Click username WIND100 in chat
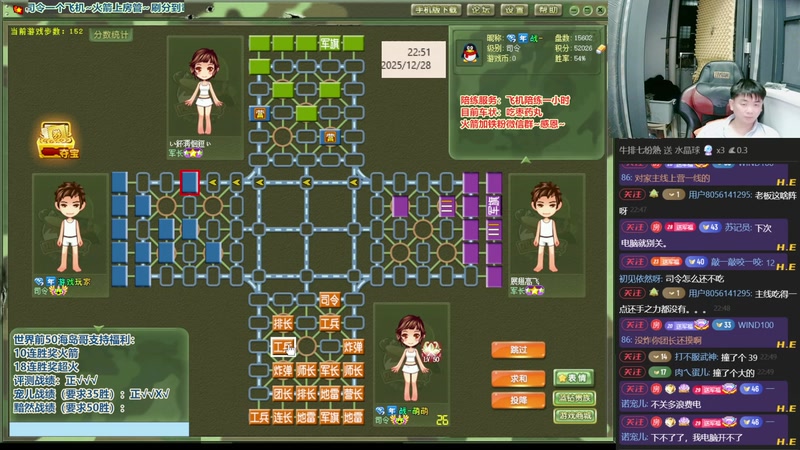 [756, 325]
